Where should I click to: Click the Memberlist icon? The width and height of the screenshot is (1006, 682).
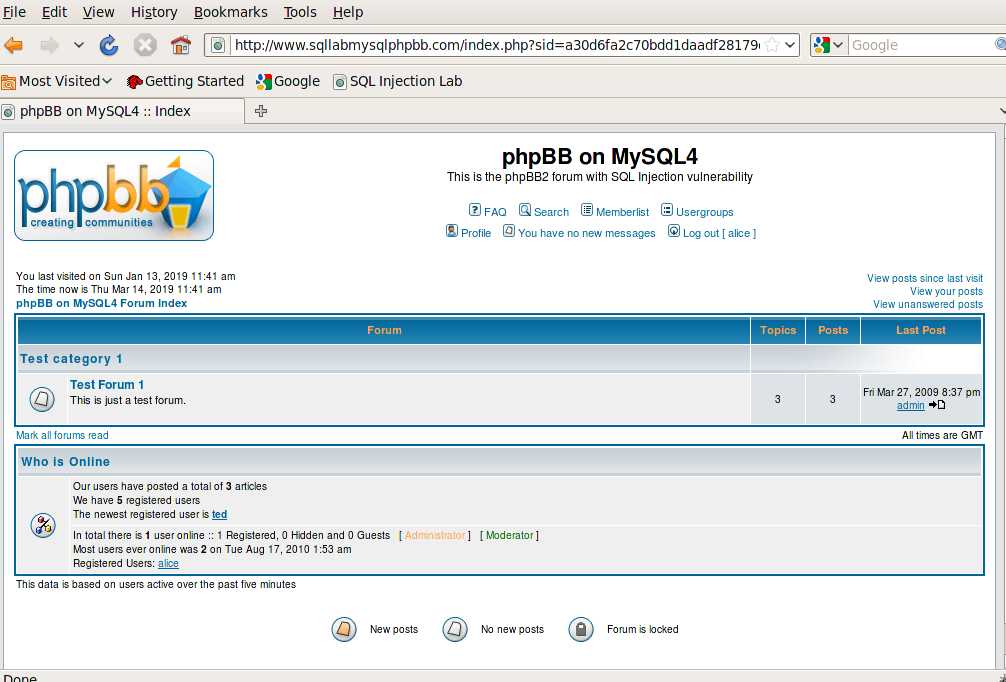pyautogui.click(x=586, y=210)
